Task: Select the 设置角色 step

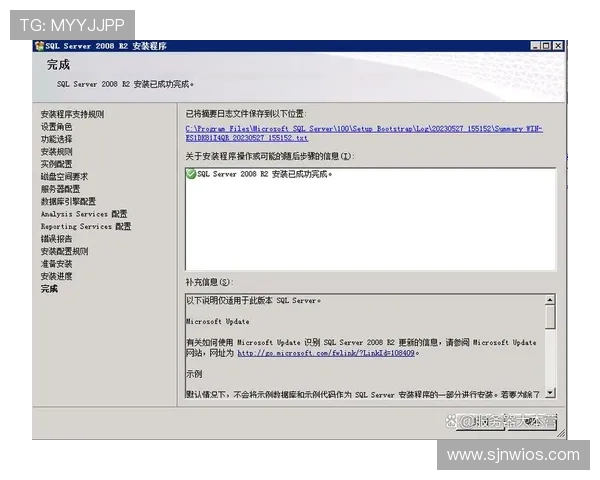Action: coord(56,127)
